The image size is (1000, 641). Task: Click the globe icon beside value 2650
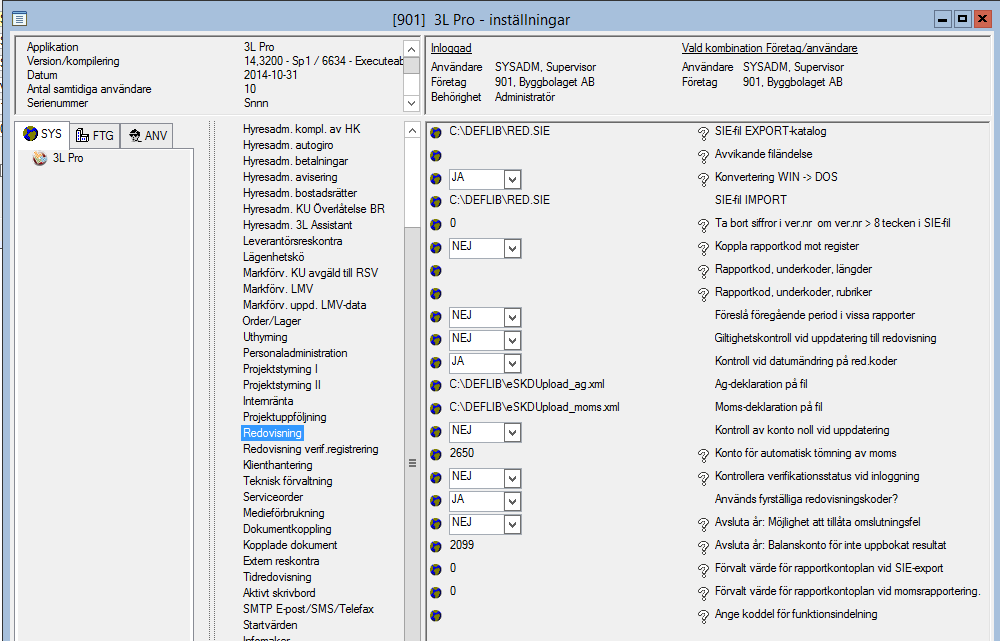tap(436, 454)
